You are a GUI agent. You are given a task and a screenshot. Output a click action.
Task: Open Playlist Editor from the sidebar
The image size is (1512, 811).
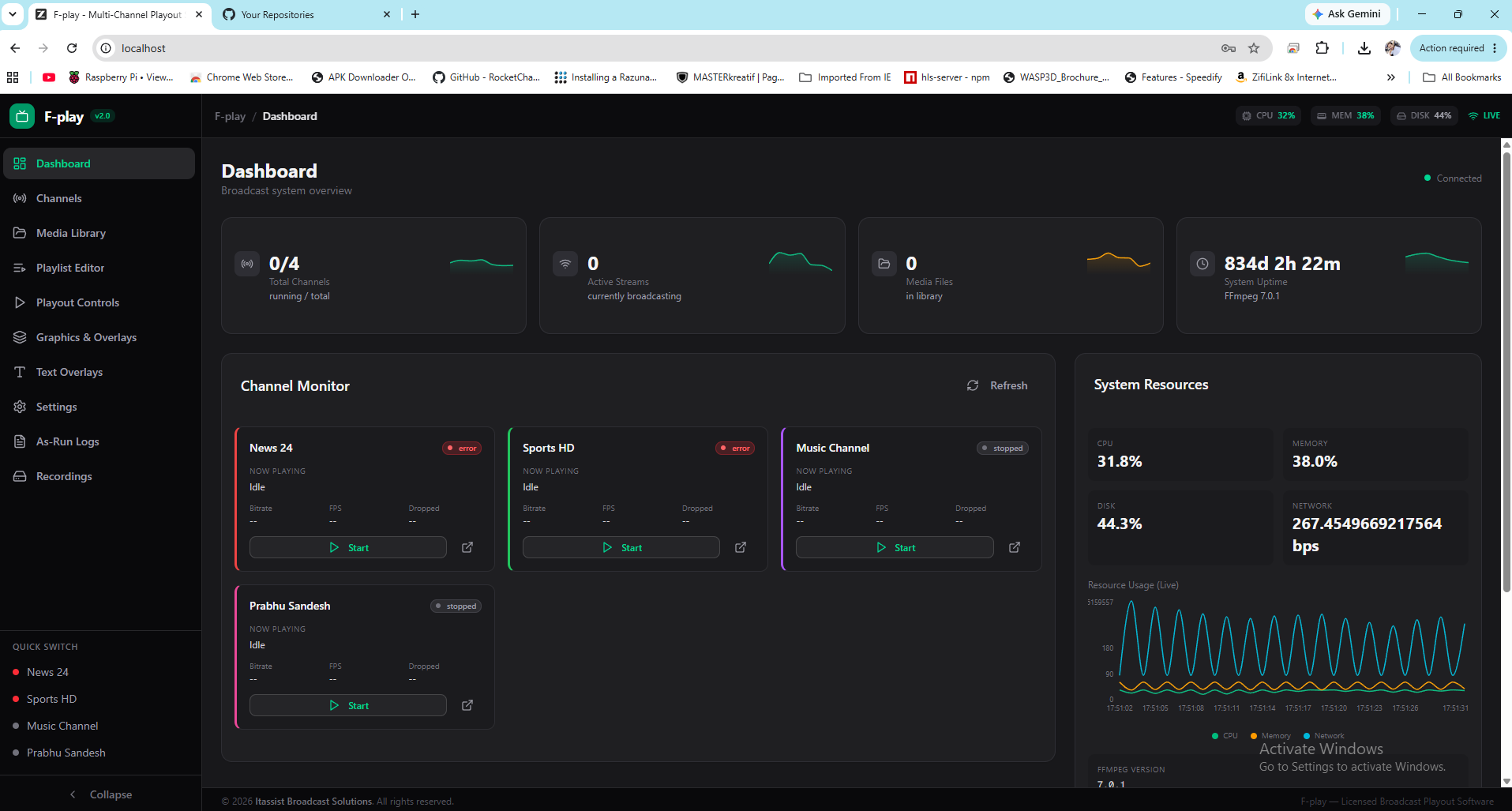pos(99,268)
